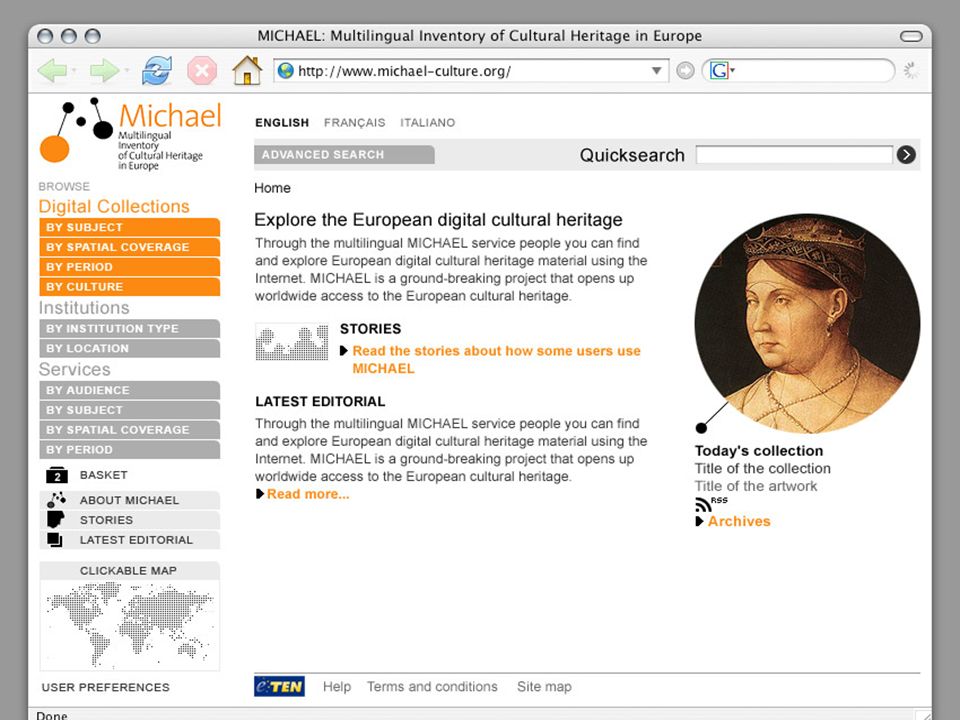Open ABOUT MICHAEL page
The image size is (960, 720).
(129, 500)
